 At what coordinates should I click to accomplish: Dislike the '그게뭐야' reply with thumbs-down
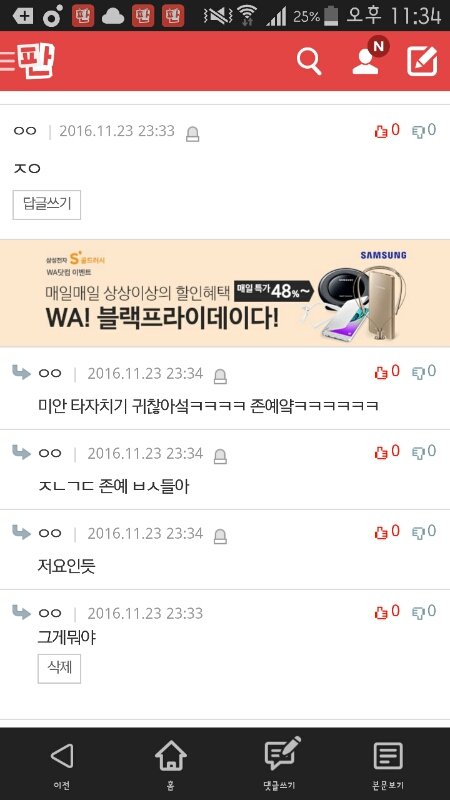click(424, 611)
